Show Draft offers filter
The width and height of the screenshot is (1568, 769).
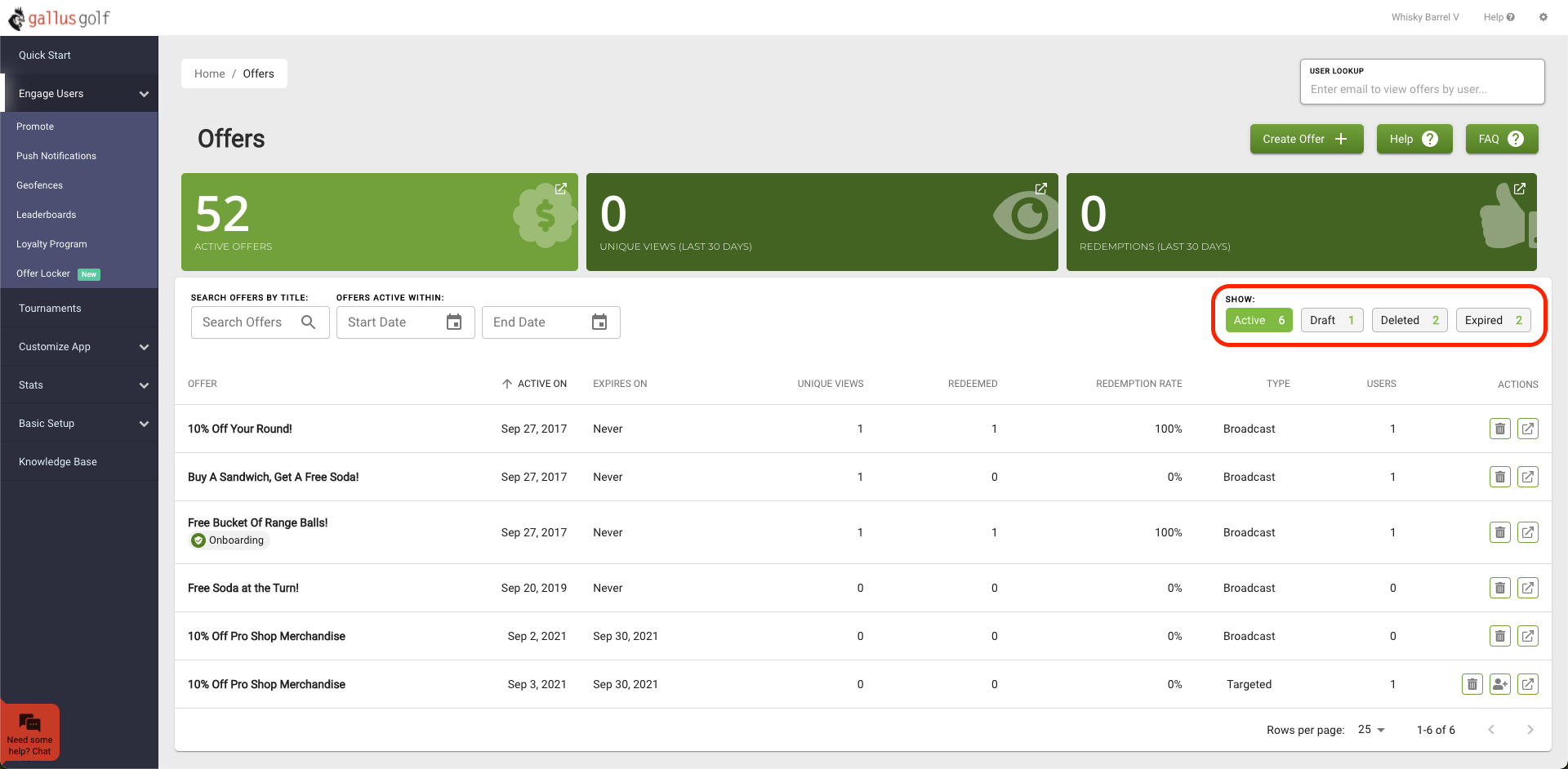coord(1333,320)
